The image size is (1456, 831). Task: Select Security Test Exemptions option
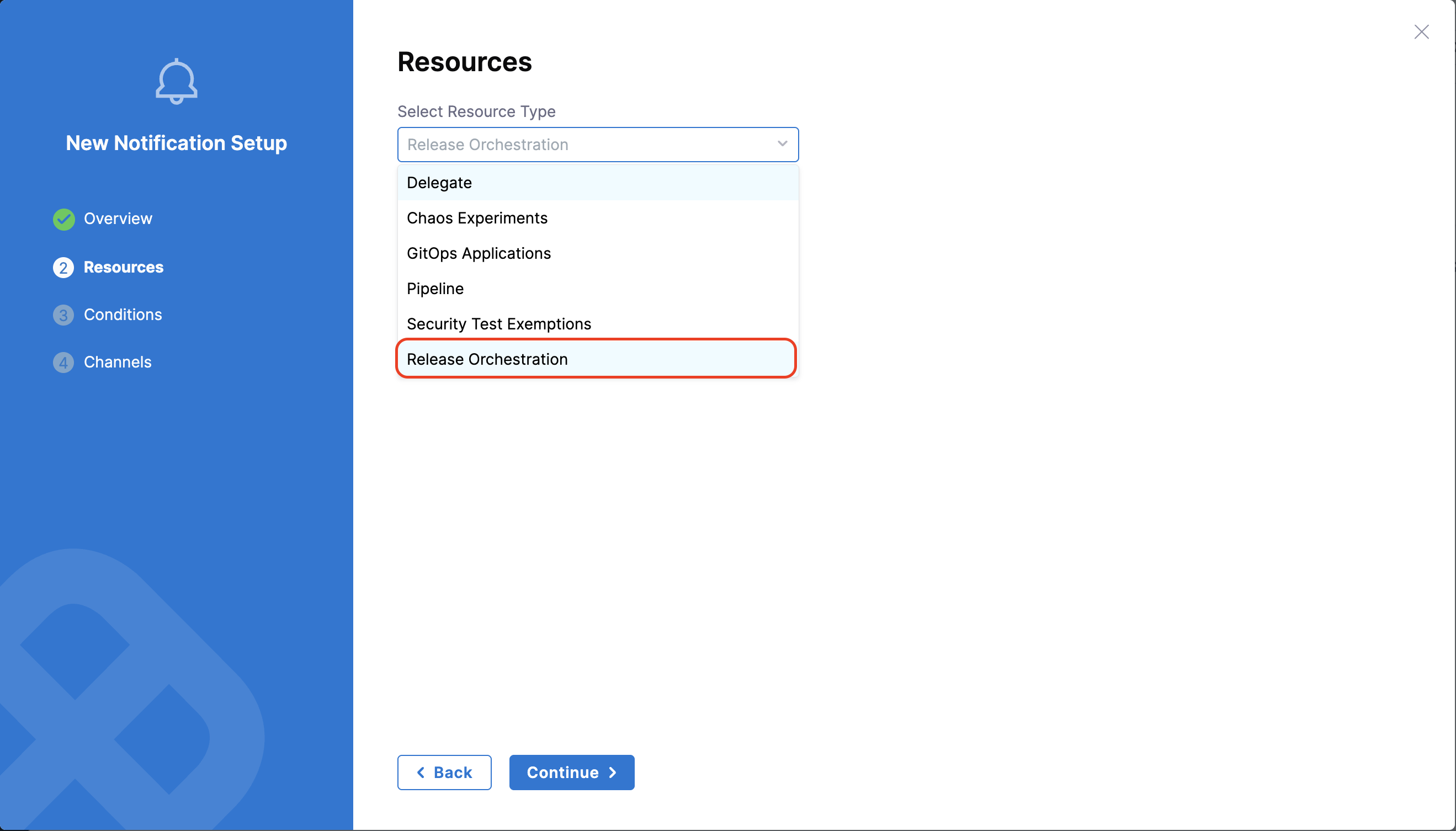coord(598,324)
